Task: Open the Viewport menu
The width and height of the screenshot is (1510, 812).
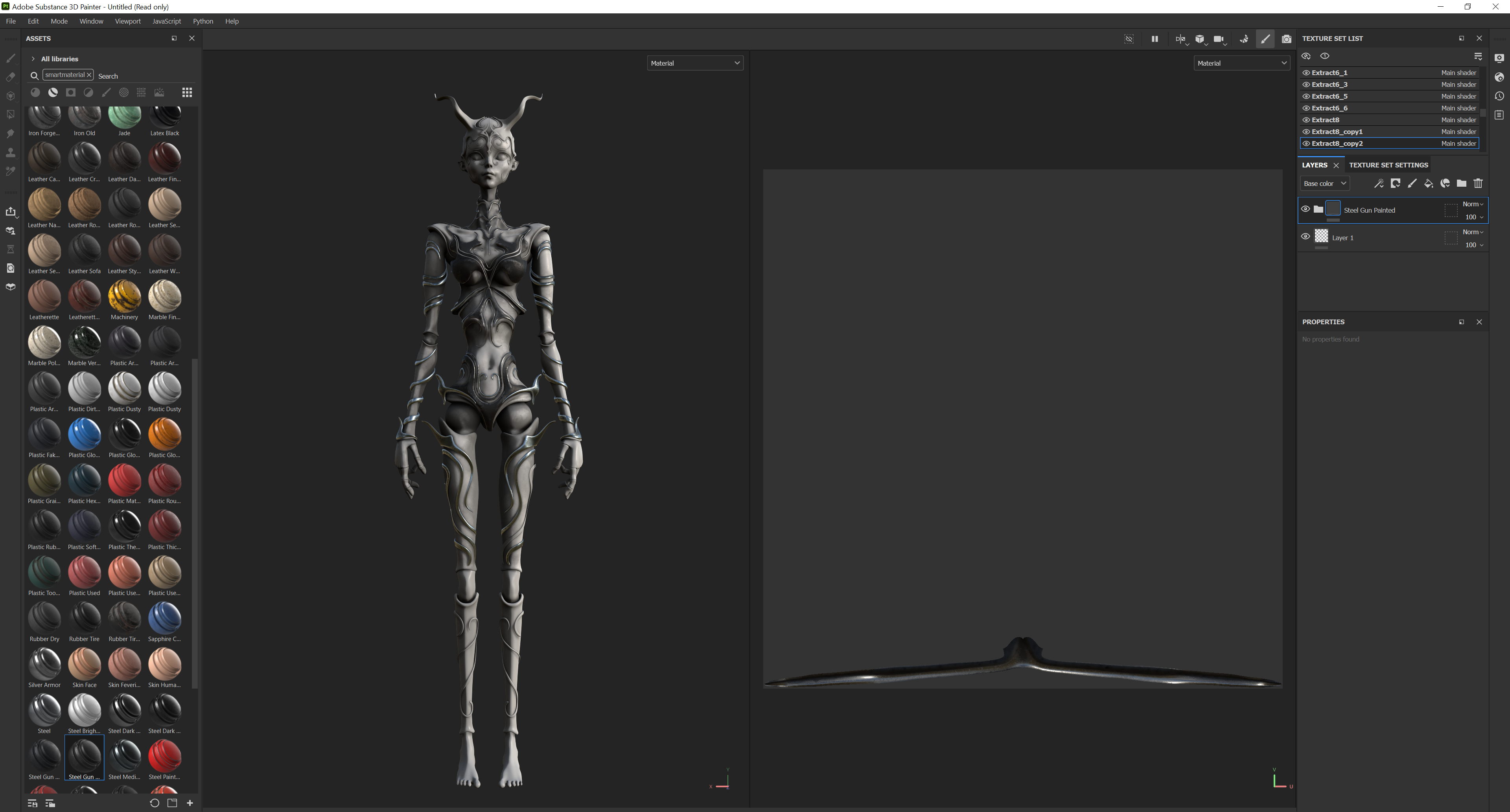Action: point(127,21)
